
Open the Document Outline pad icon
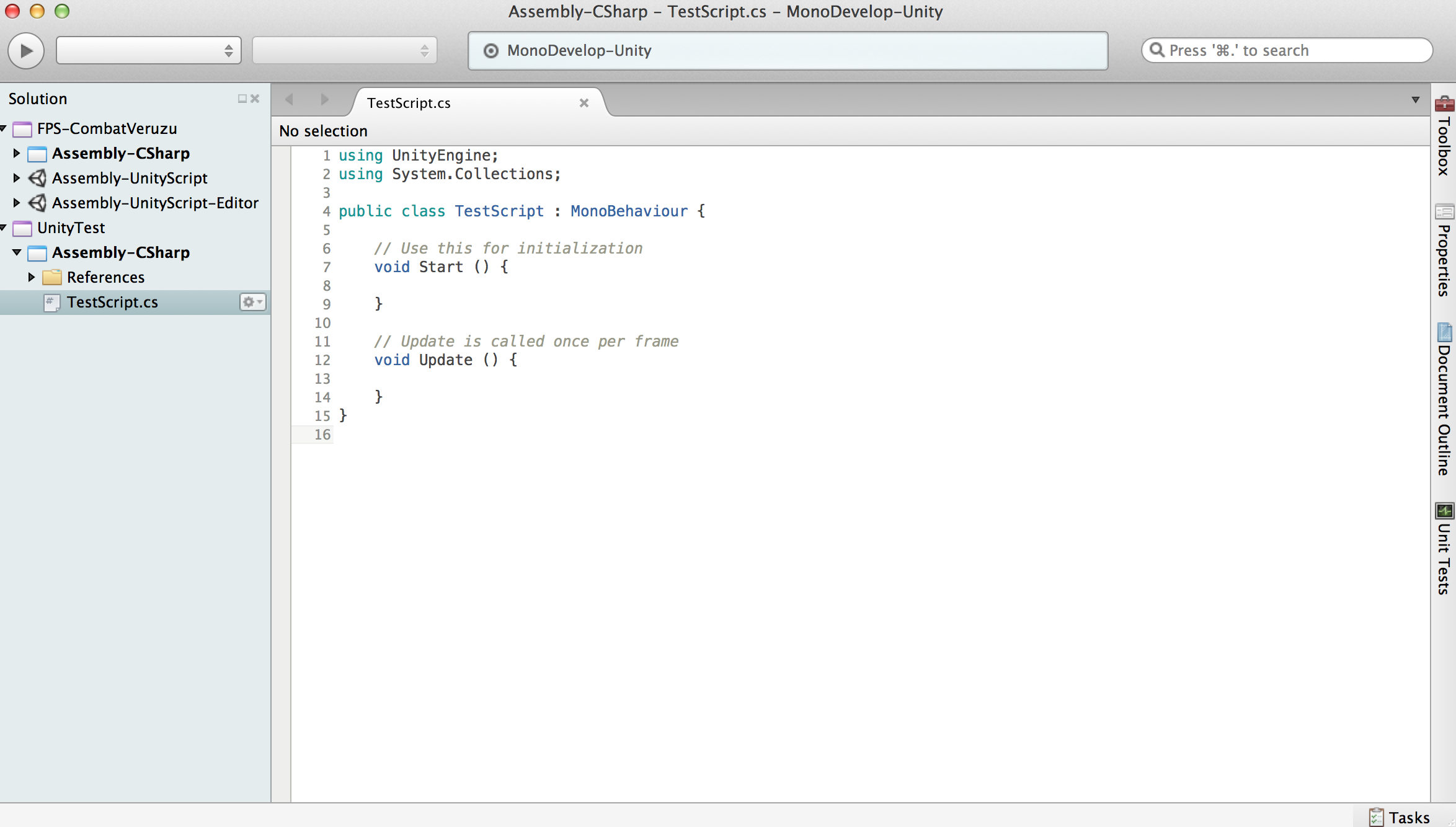coord(1444,332)
